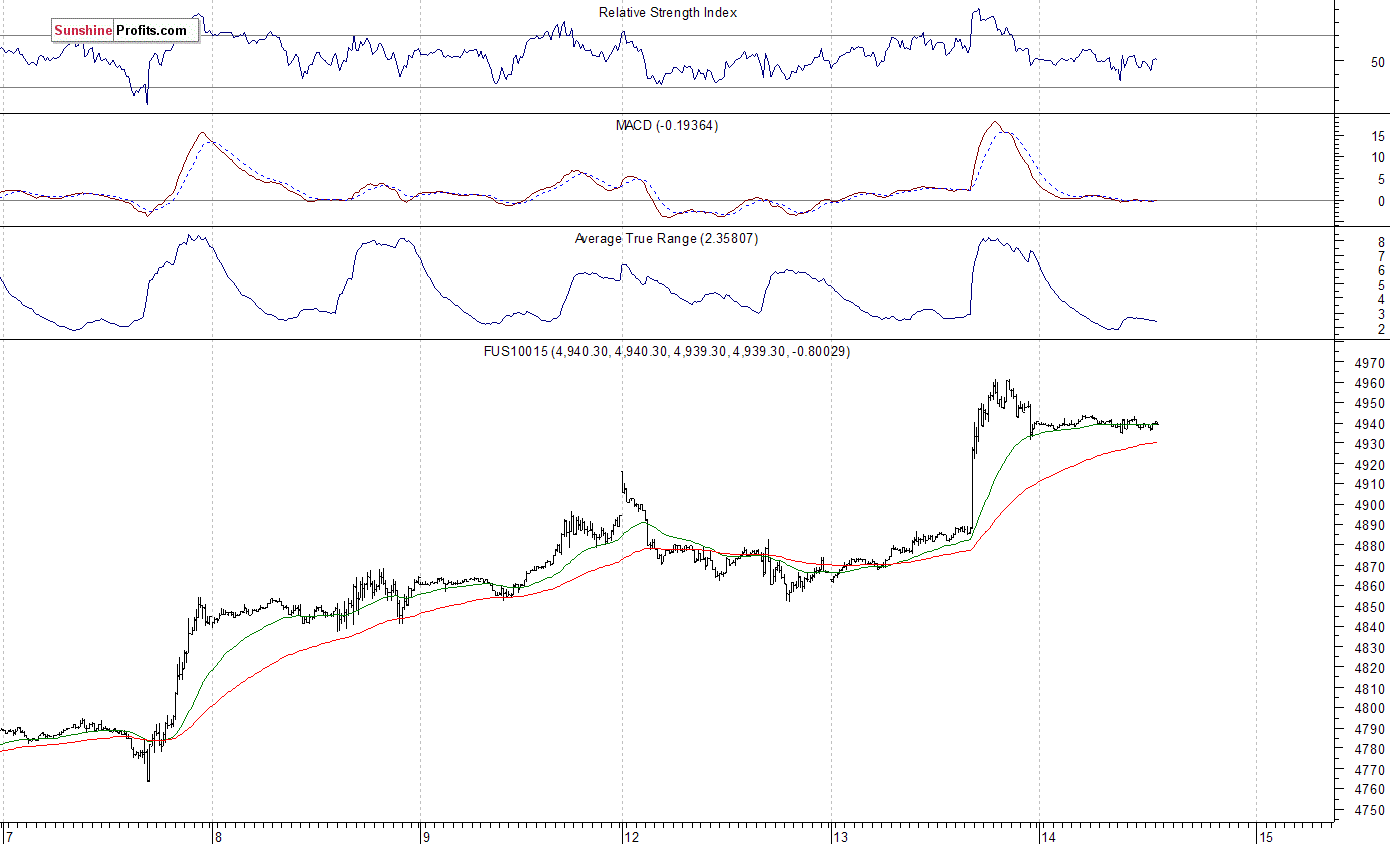The height and width of the screenshot is (844, 1390).
Task: Click the 2 label on ATR axis
Action: [1381, 329]
